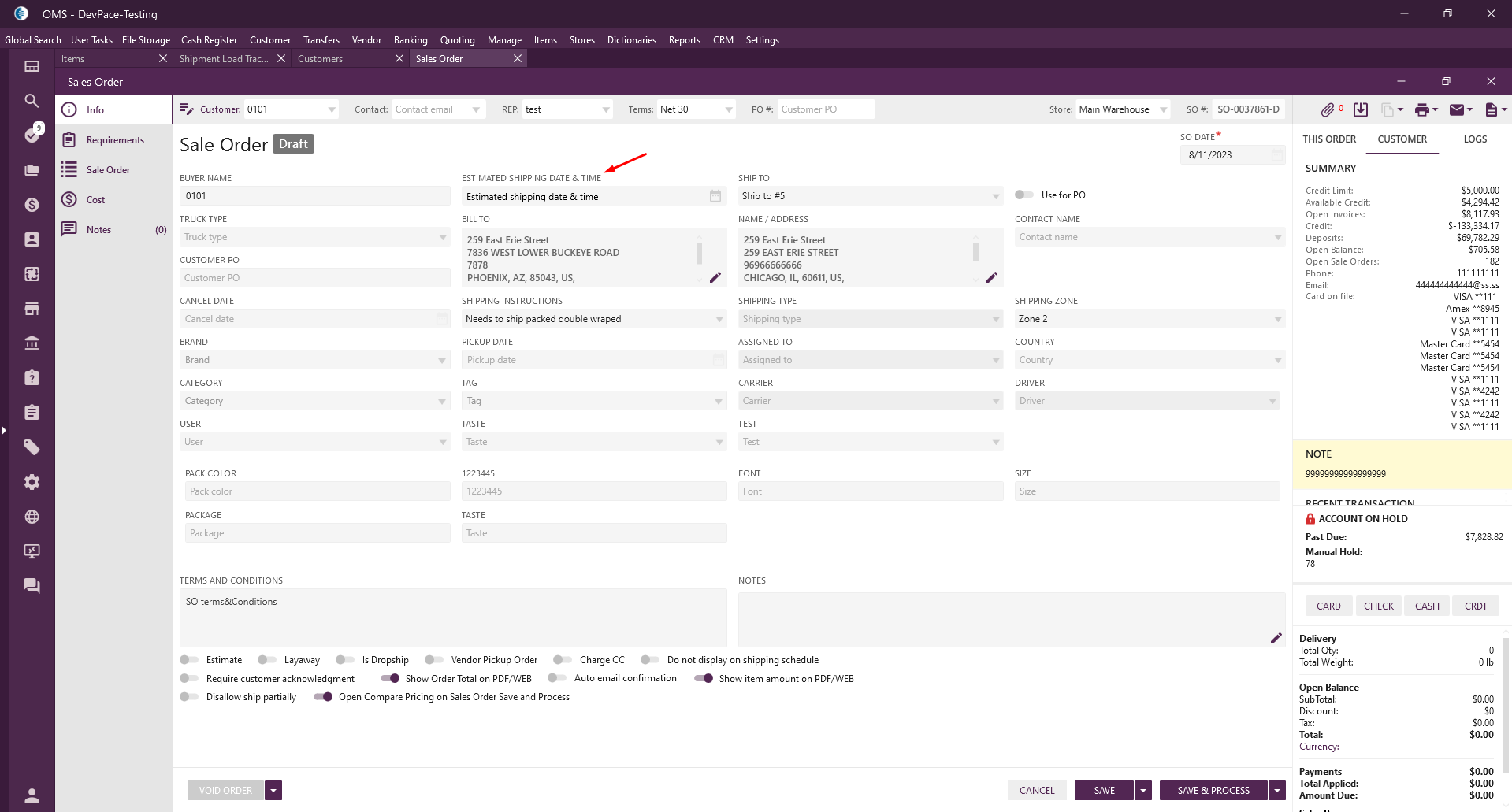Click the paperclip attachments icon

click(1328, 109)
